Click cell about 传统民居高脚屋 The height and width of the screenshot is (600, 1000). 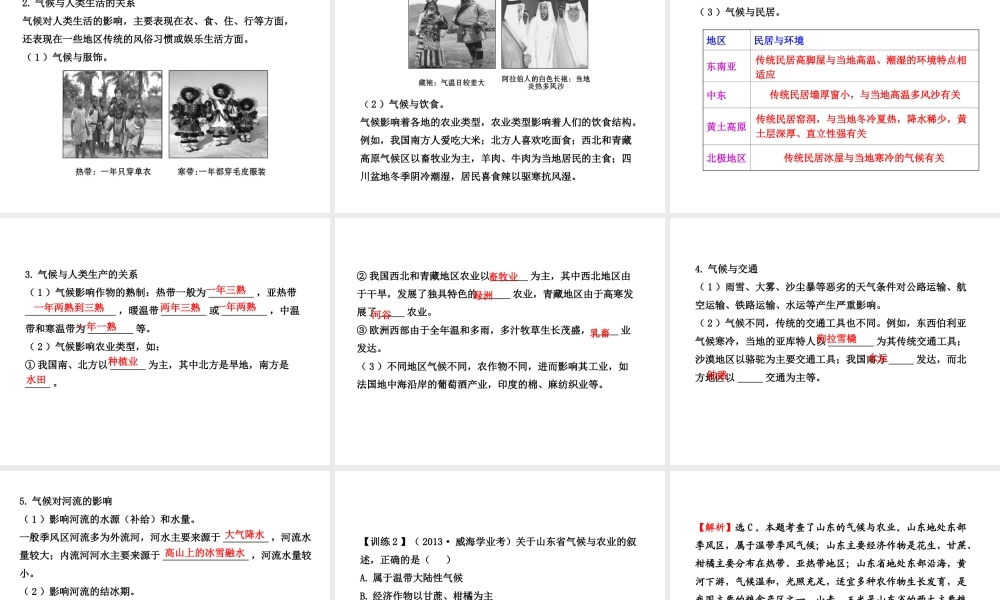864,66
